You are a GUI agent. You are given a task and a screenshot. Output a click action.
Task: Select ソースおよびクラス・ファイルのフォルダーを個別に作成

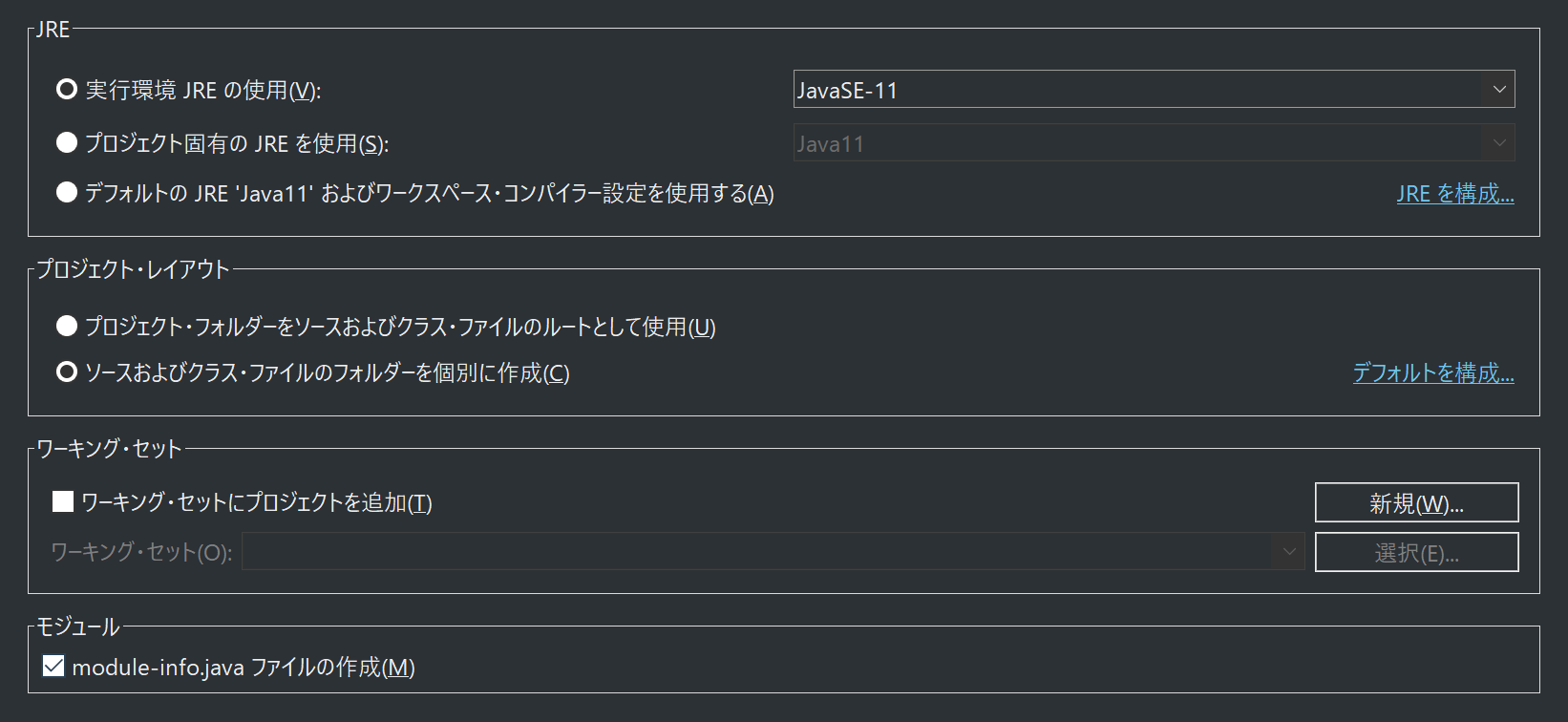[x=66, y=371]
